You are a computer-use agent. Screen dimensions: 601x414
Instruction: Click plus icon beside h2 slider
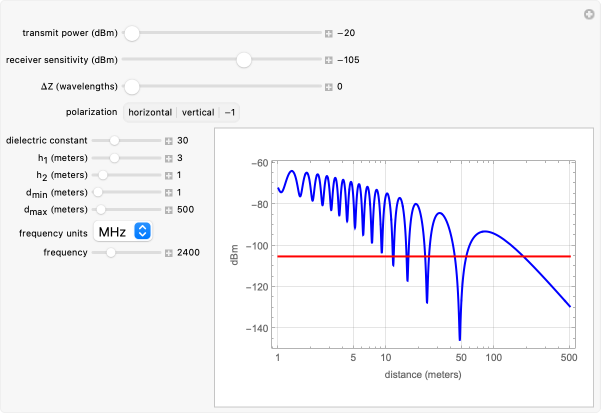tap(169, 175)
